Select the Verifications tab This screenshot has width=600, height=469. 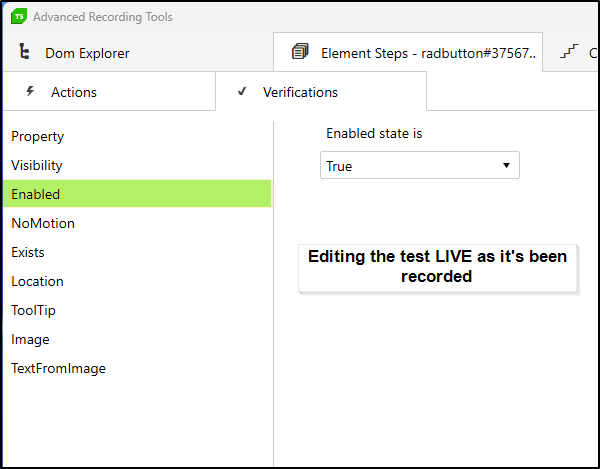pos(300,92)
